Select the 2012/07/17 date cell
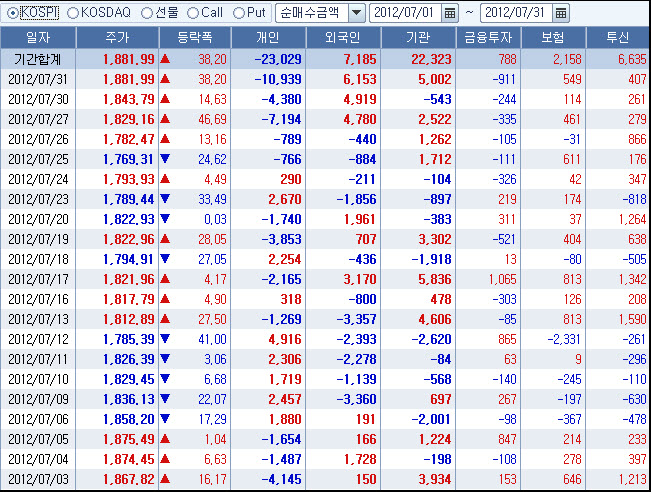The height and width of the screenshot is (492, 651). pyautogui.click(x=38, y=279)
